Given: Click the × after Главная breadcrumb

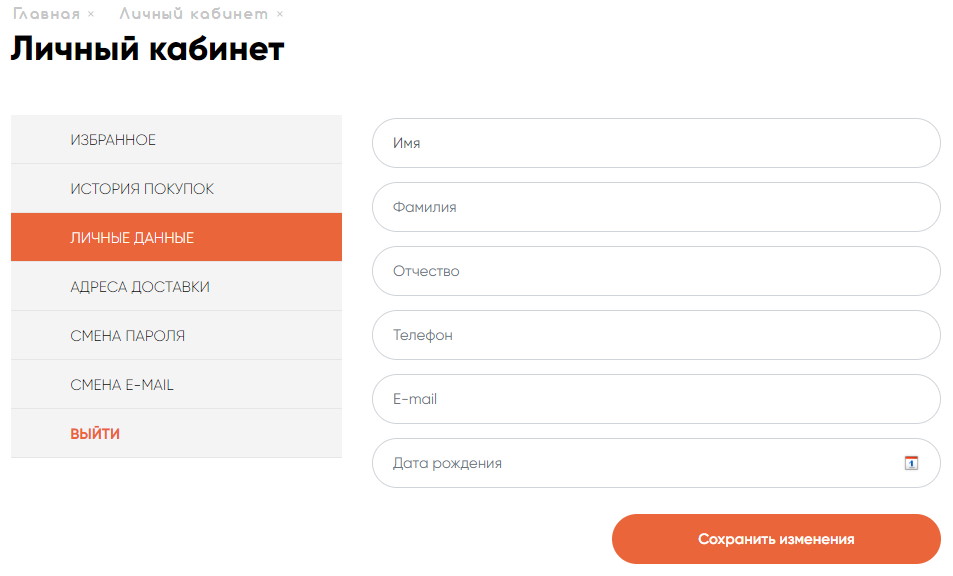Looking at the screenshot, I should pyautogui.click(x=91, y=14).
